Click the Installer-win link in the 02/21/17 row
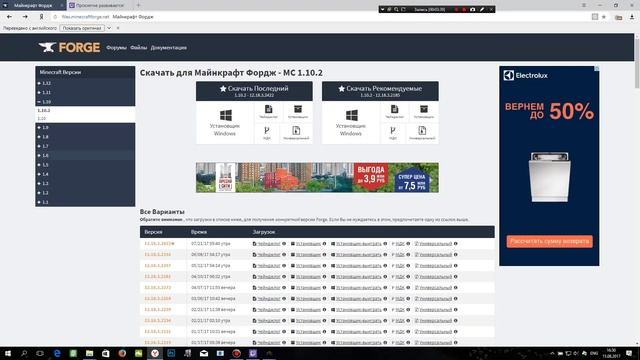The height and width of the screenshot is (360, 640). point(358,321)
